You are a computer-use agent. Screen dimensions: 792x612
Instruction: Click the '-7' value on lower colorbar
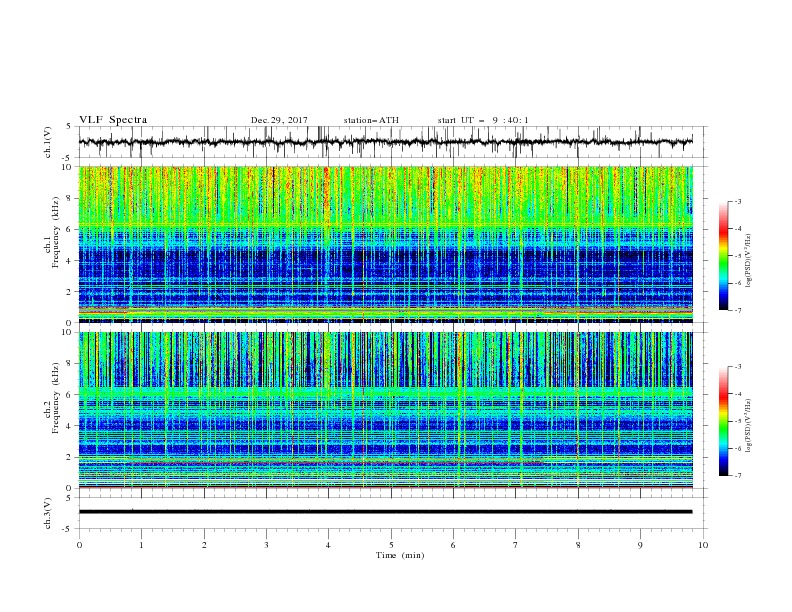click(738, 476)
